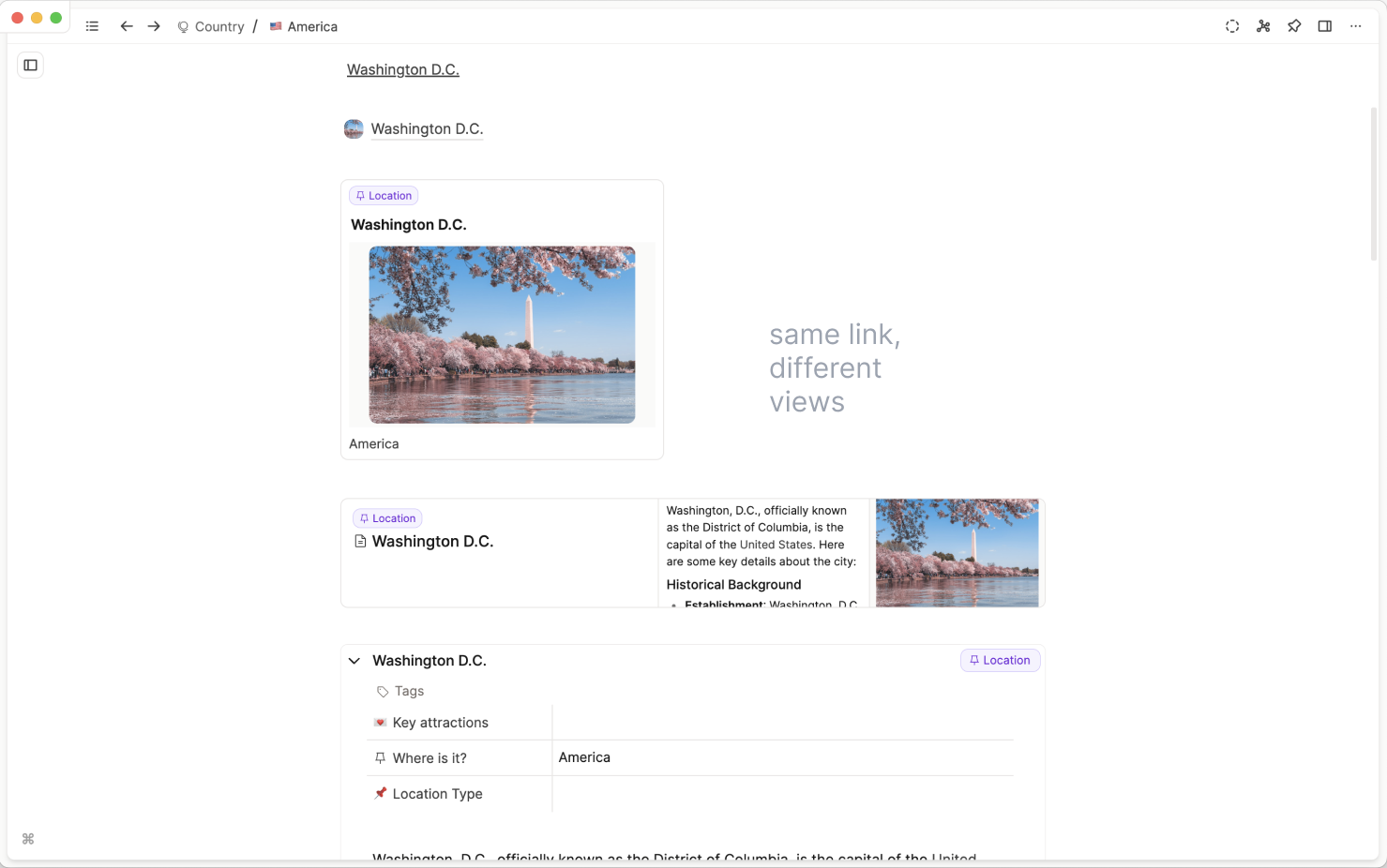Click the America breadcrumb title
This screenshot has width=1387, height=868.
[312, 27]
